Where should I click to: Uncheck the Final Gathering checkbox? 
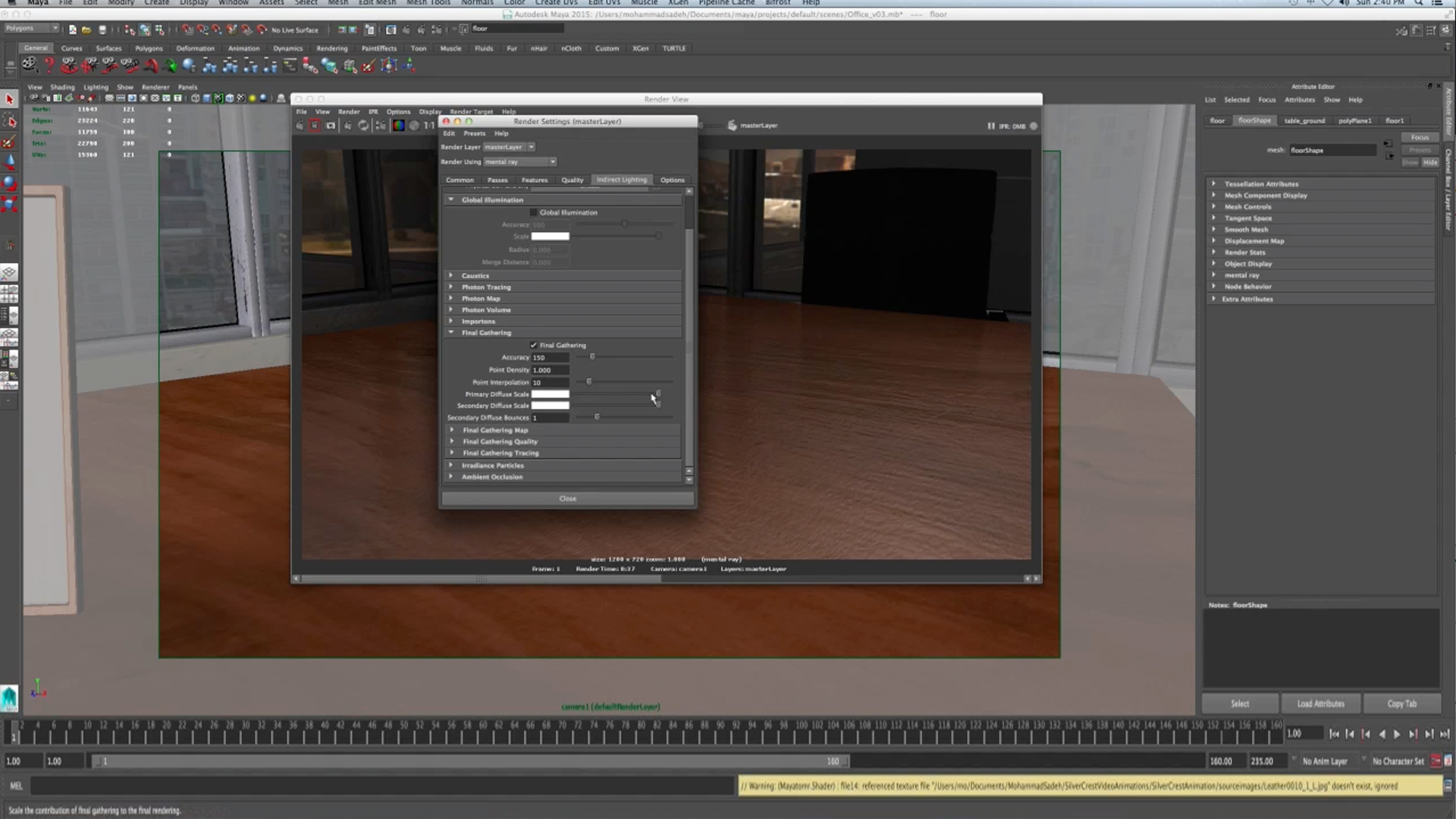pos(534,345)
